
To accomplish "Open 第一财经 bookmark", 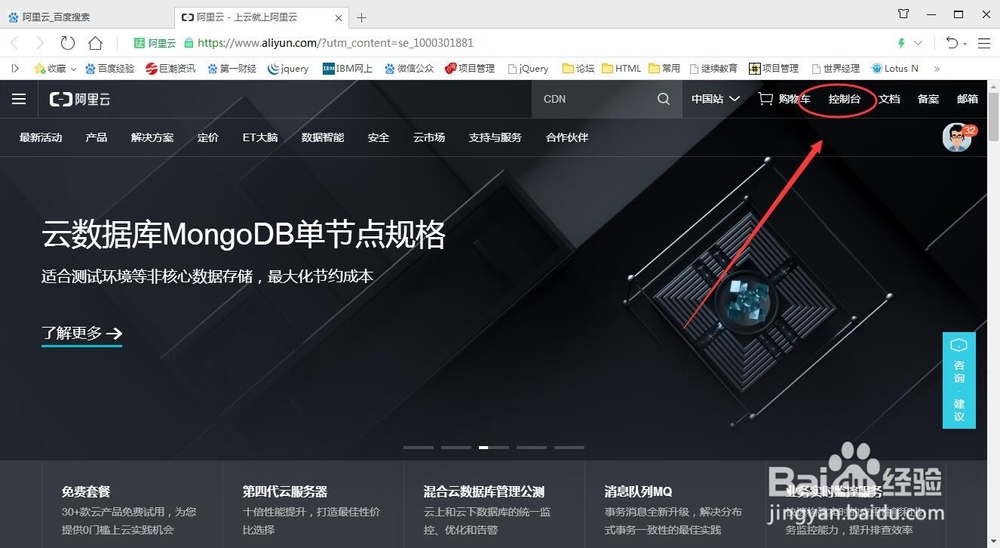I will tap(232, 68).
